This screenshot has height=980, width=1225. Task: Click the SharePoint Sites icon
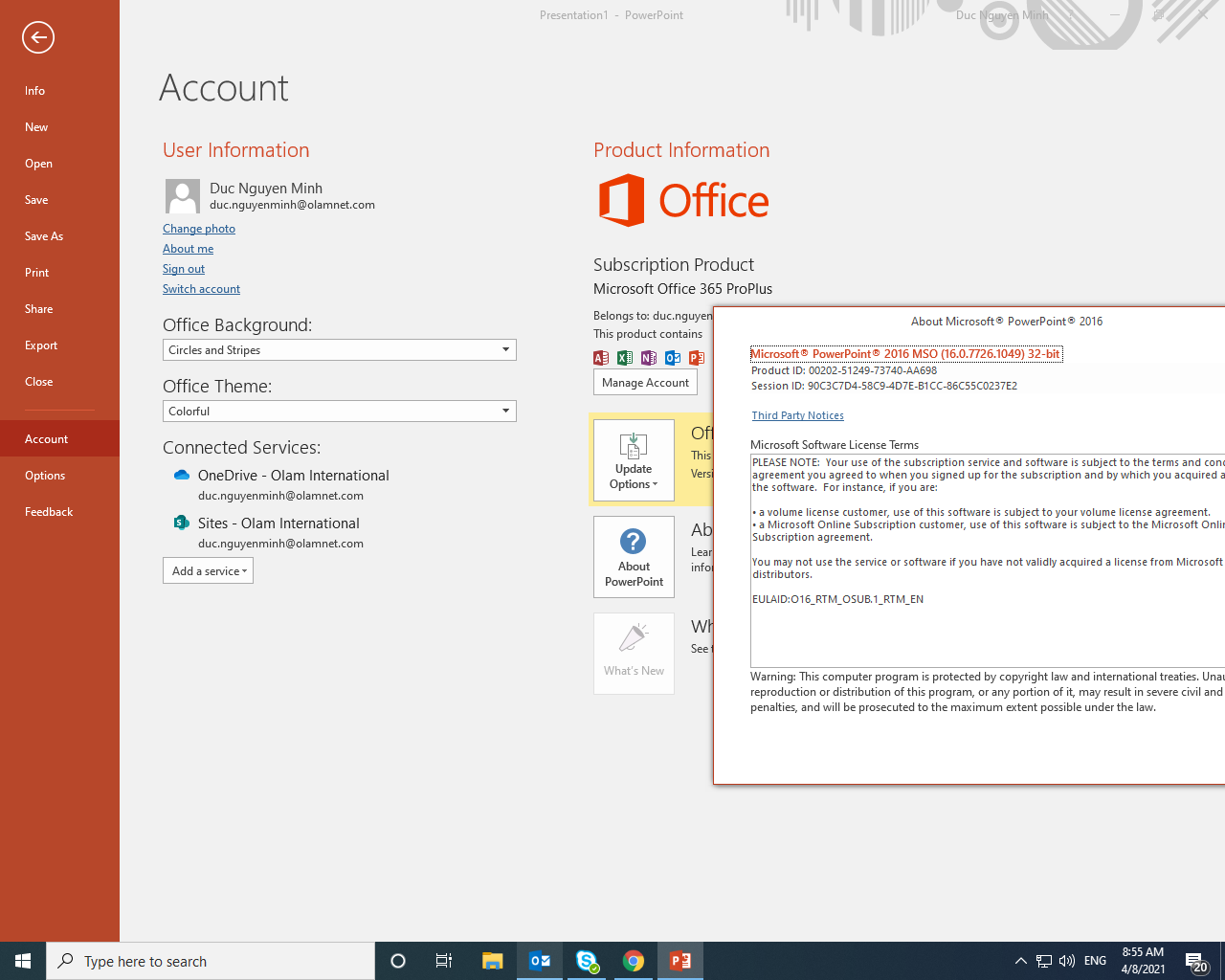coord(181,523)
